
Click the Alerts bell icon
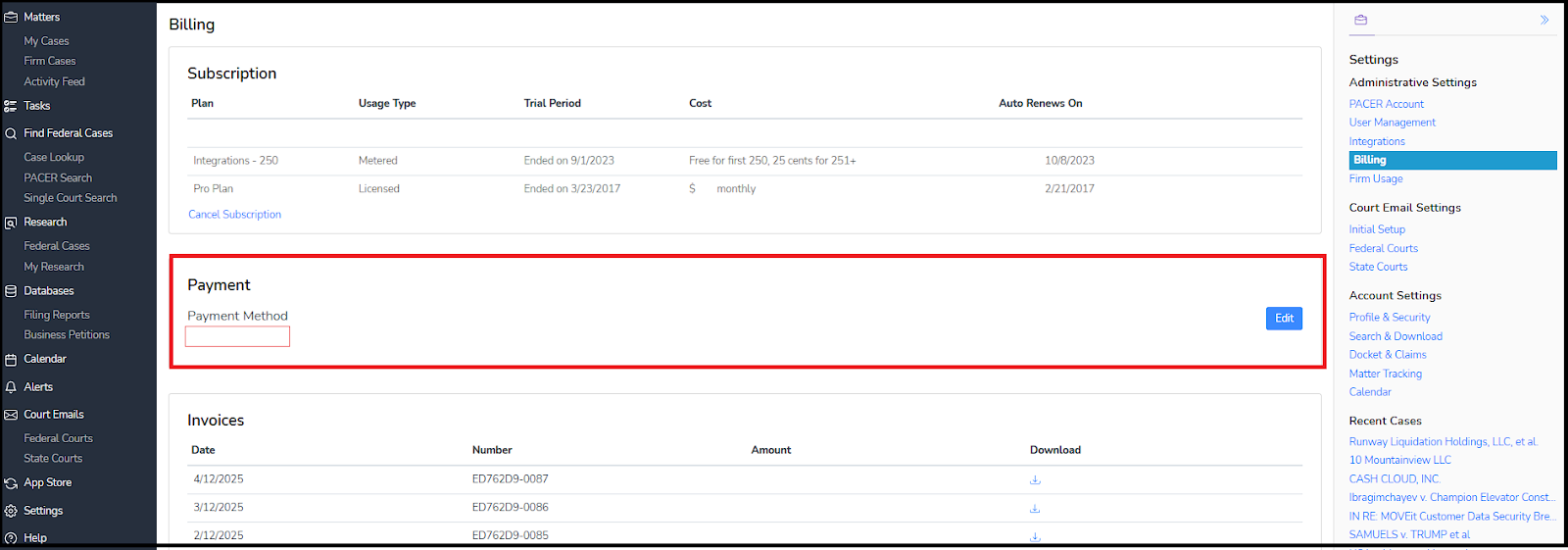point(11,387)
